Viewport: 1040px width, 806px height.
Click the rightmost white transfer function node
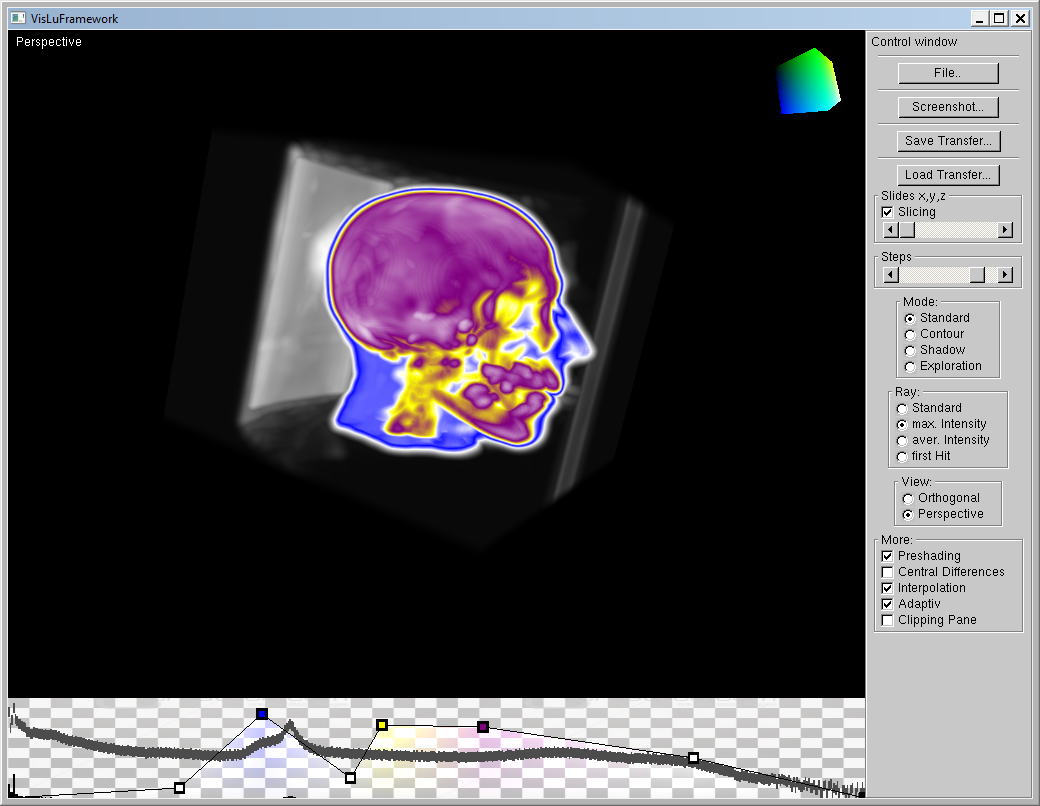coord(694,758)
